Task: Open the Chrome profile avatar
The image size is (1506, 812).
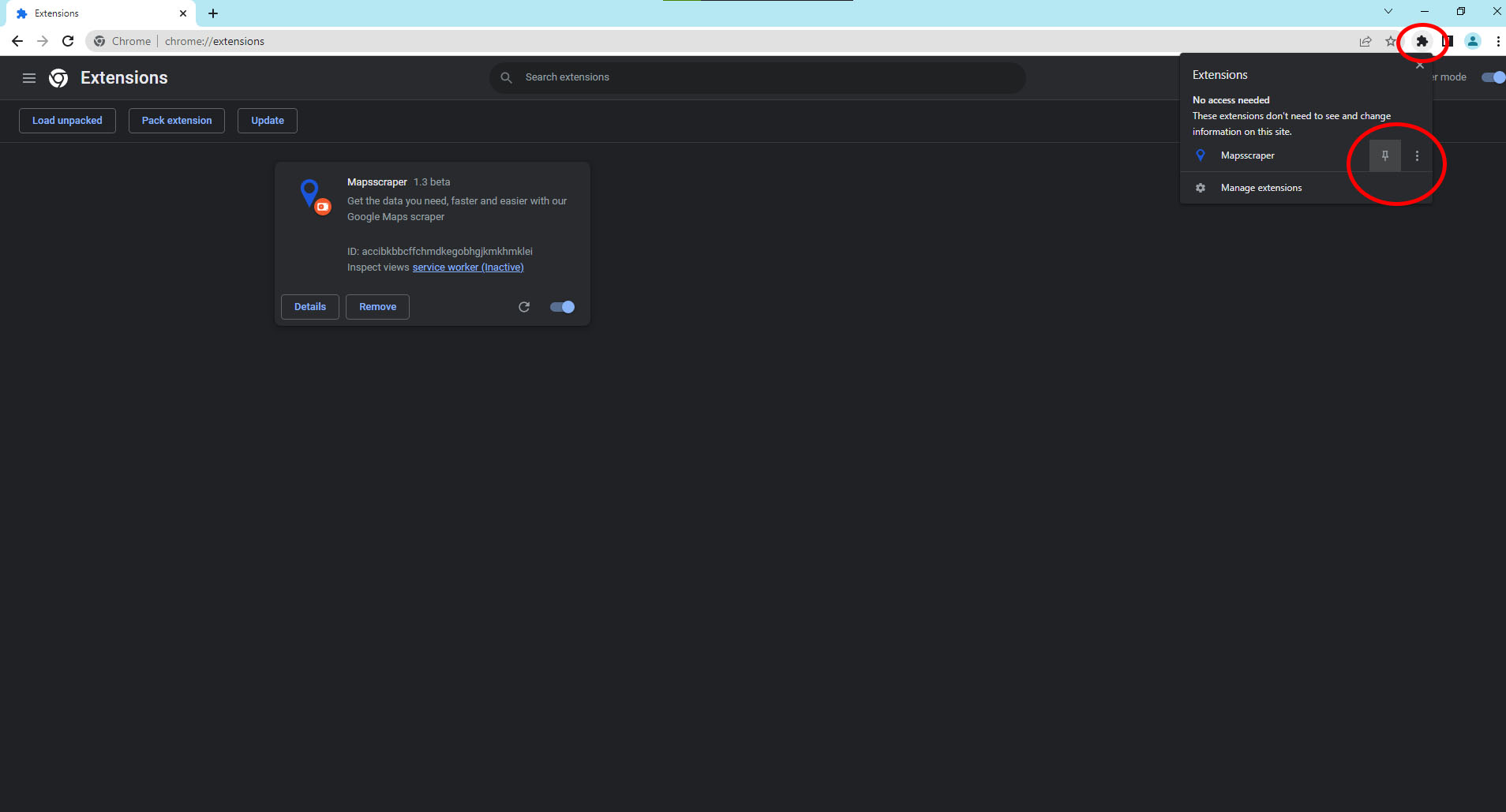Action: click(1473, 41)
